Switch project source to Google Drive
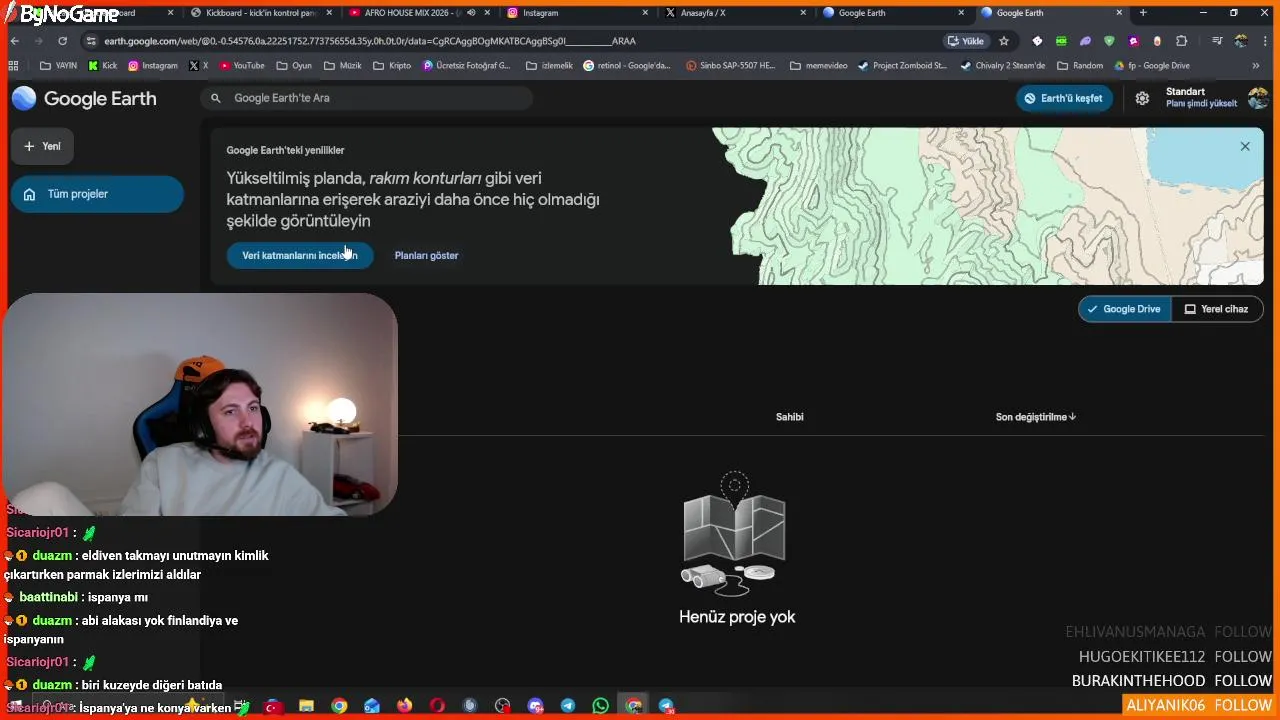The image size is (1280, 720). pos(1125,309)
